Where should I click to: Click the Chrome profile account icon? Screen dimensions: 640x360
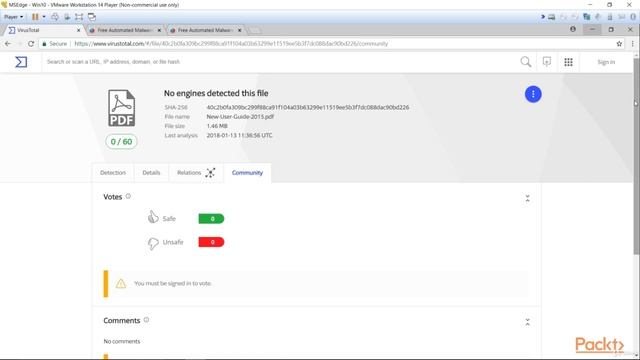coord(573,29)
